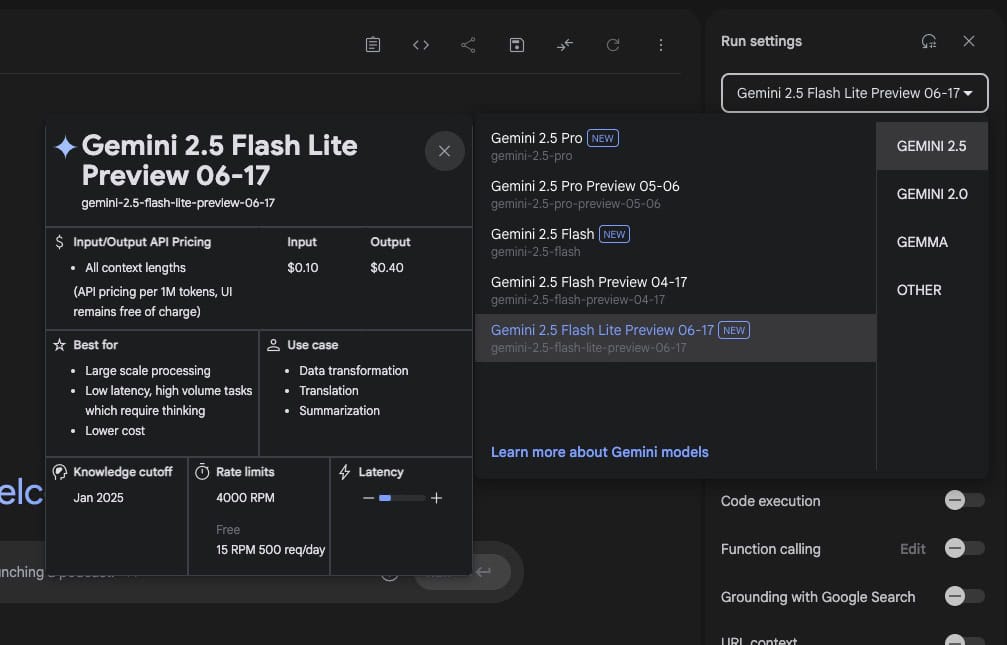The image size is (1007, 645).
Task: Enable Grounding with Google Search toggle
Action: point(964,596)
